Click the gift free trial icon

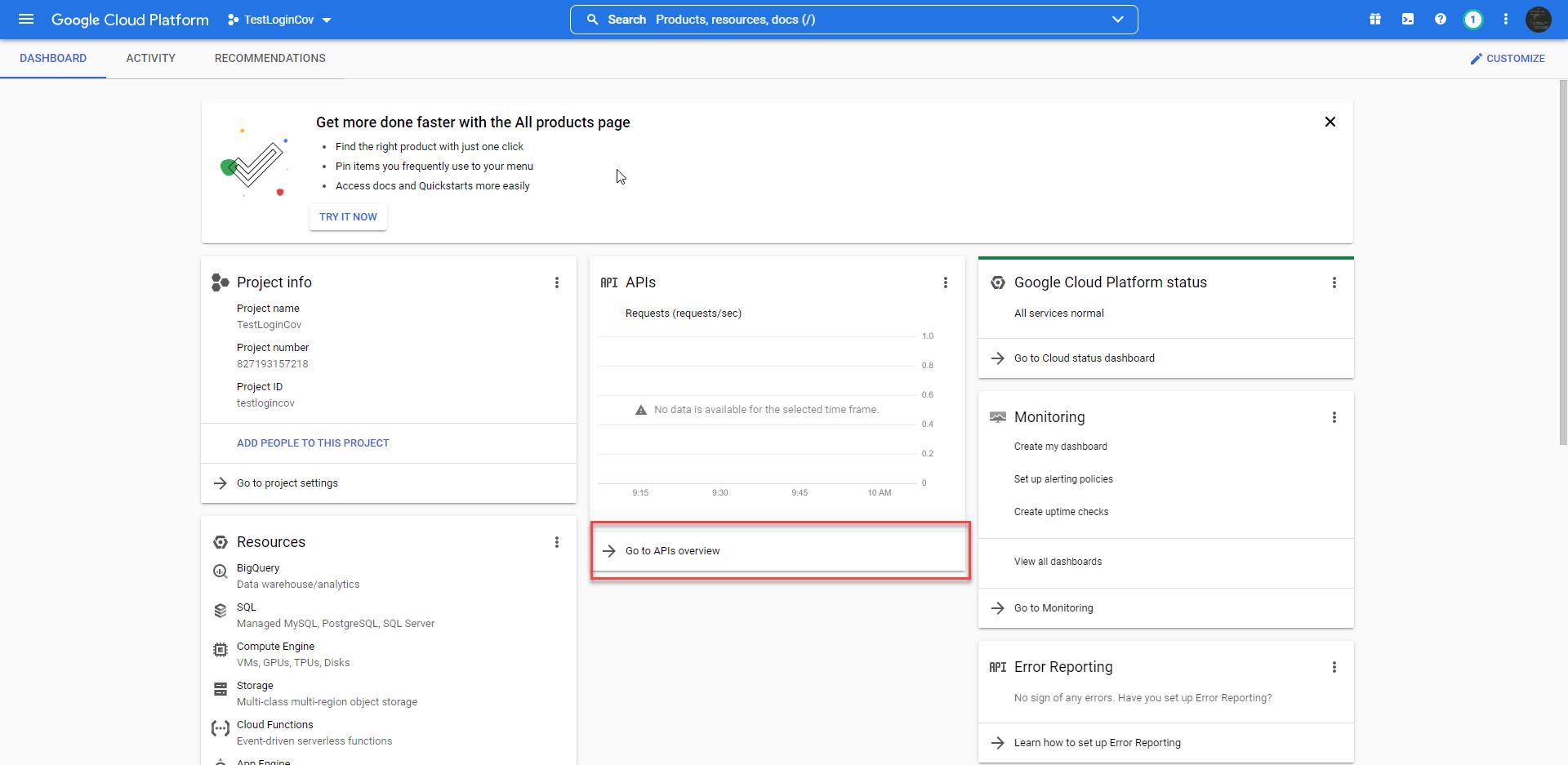(x=1375, y=20)
